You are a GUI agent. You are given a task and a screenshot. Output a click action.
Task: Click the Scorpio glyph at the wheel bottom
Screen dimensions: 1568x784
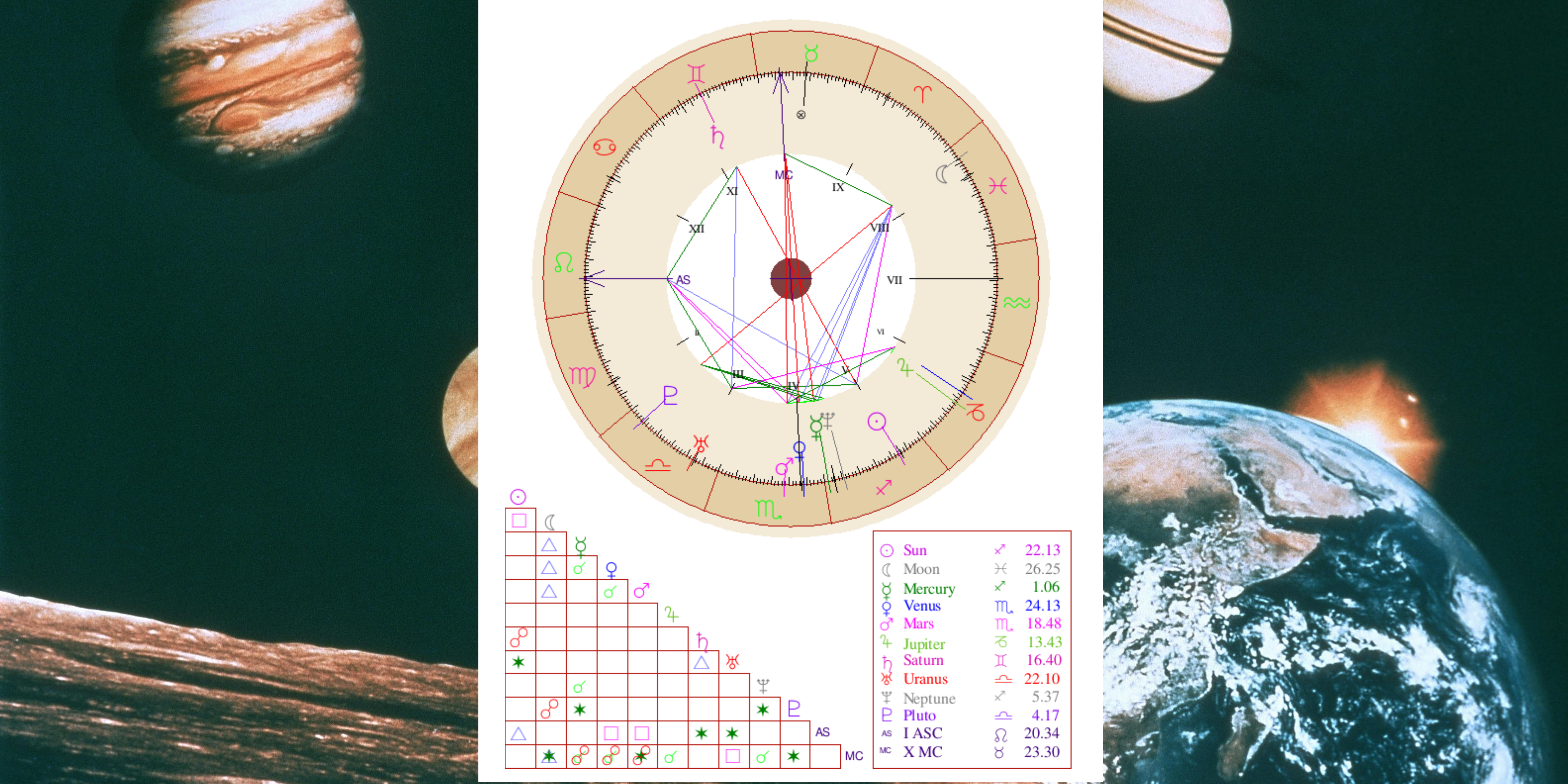tap(768, 509)
